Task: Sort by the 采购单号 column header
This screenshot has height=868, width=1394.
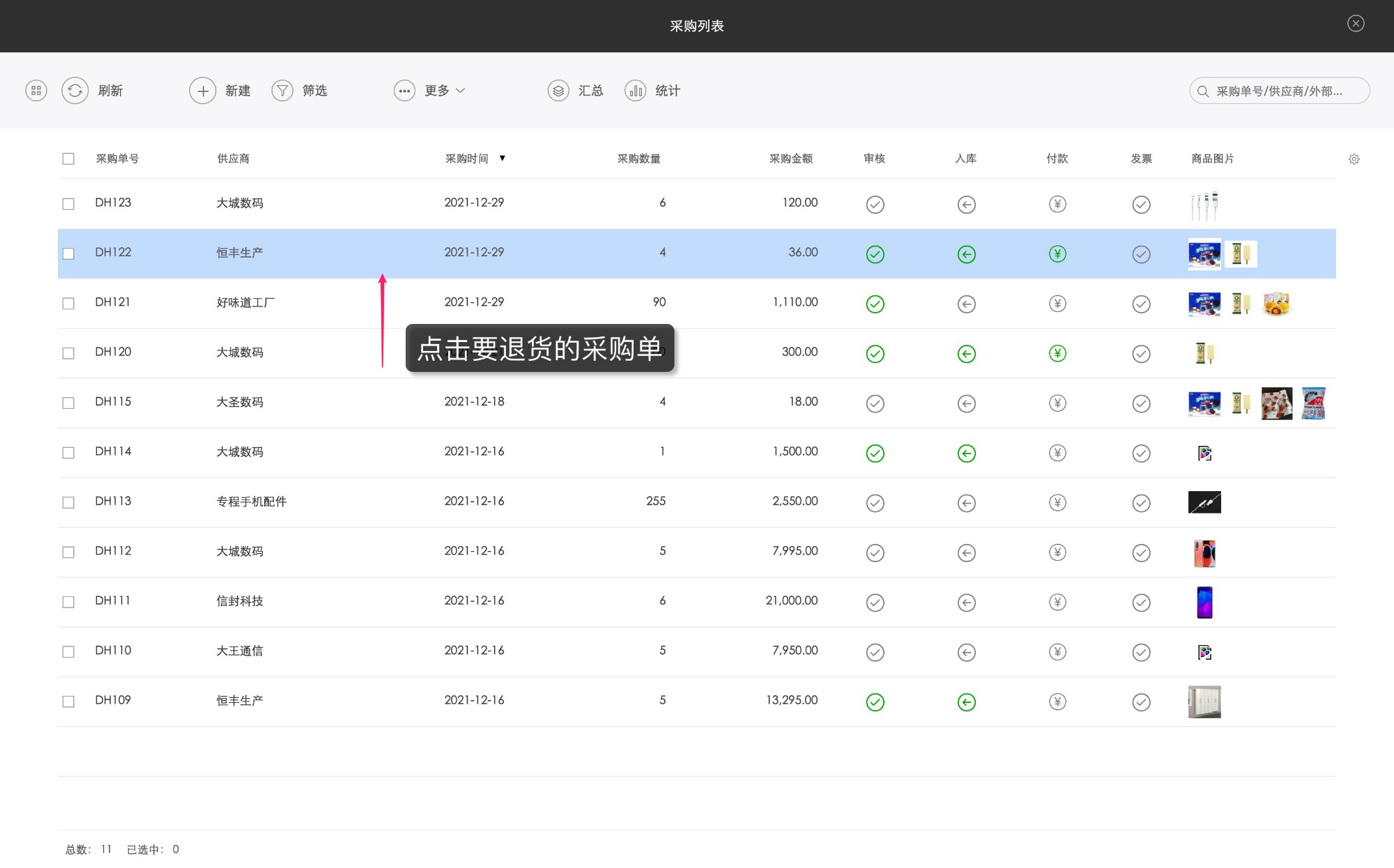Action: (x=117, y=159)
